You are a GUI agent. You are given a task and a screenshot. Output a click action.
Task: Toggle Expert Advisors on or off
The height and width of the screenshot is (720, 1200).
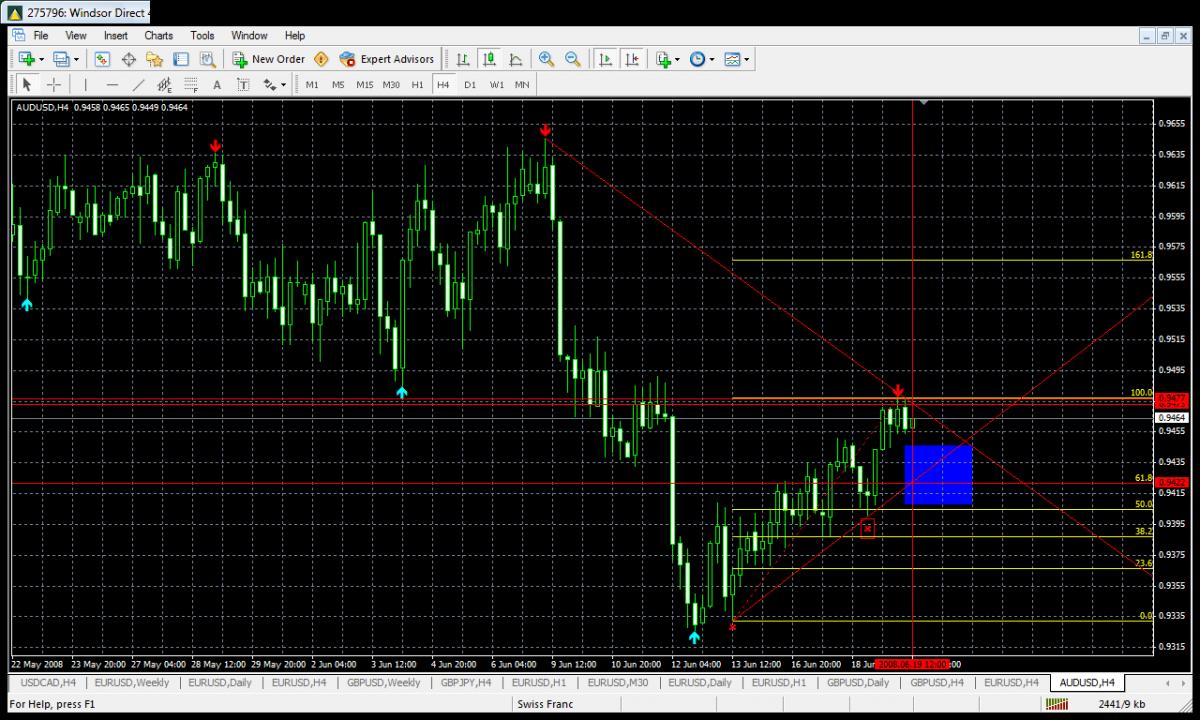point(387,59)
